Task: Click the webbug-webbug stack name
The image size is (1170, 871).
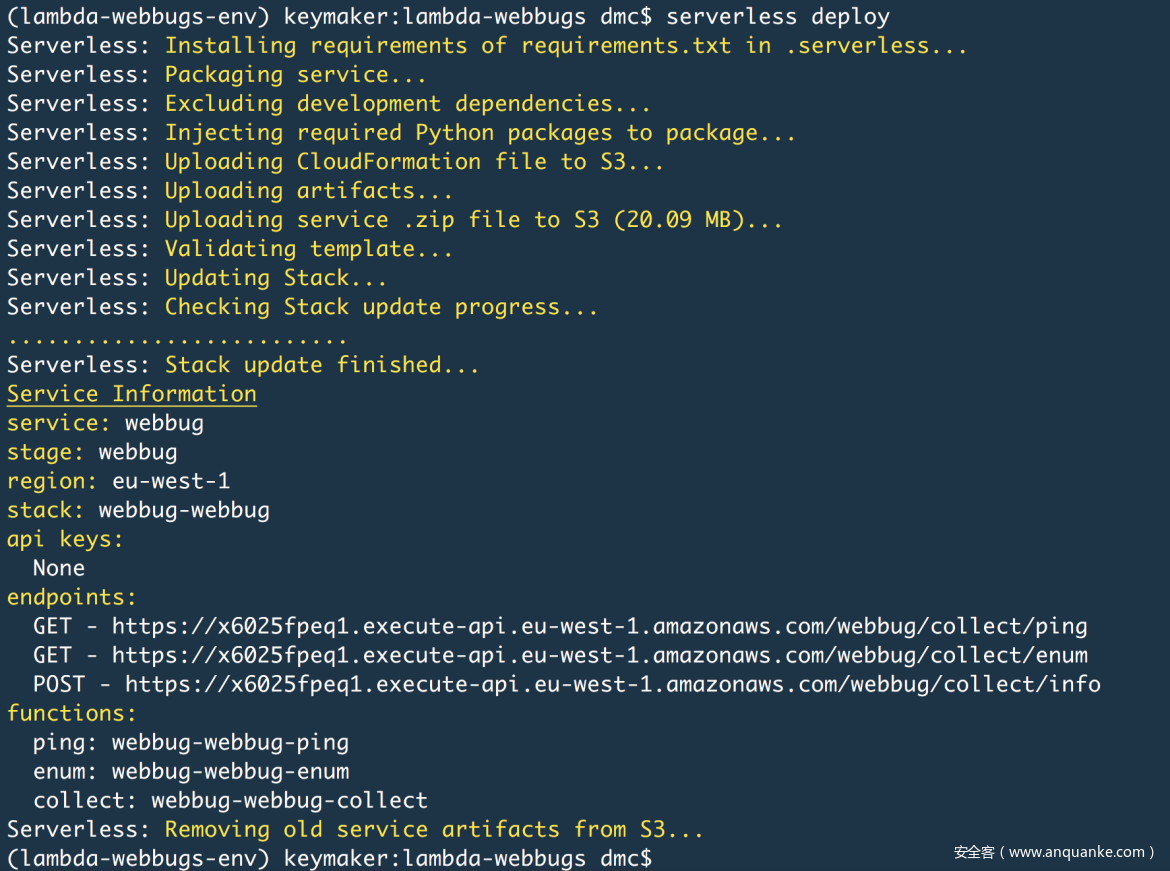Action: click(x=184, y=510)
